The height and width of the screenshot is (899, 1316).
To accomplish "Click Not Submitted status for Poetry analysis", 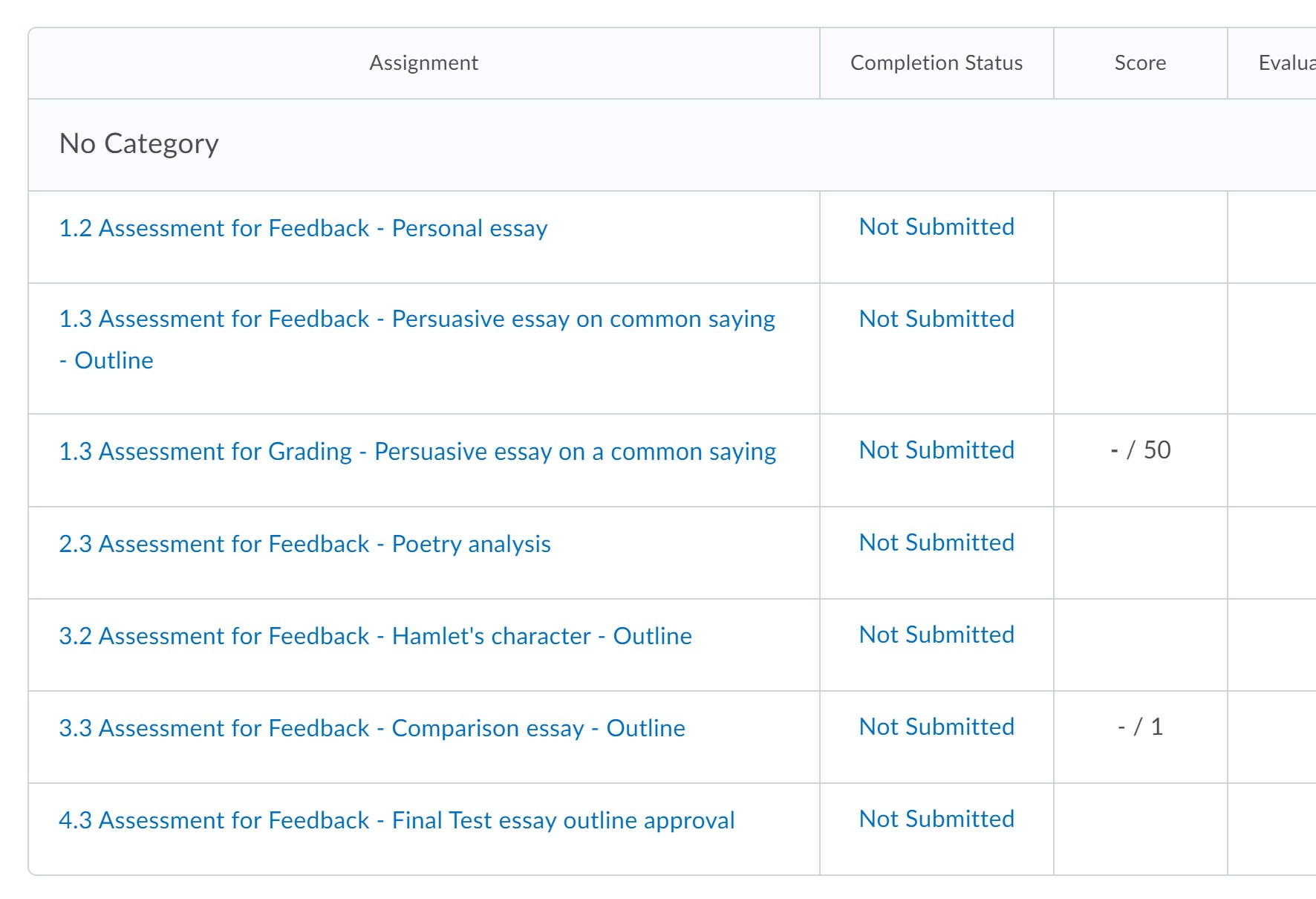I will (936, 542).
